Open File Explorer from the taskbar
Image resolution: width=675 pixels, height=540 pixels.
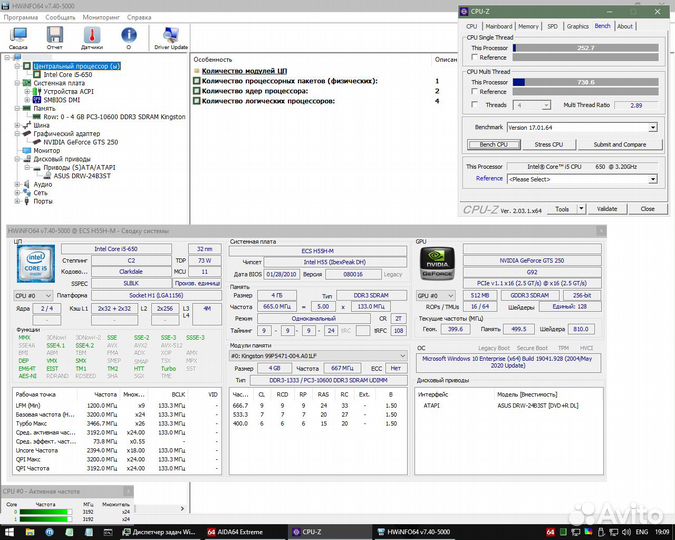point(30,532)
